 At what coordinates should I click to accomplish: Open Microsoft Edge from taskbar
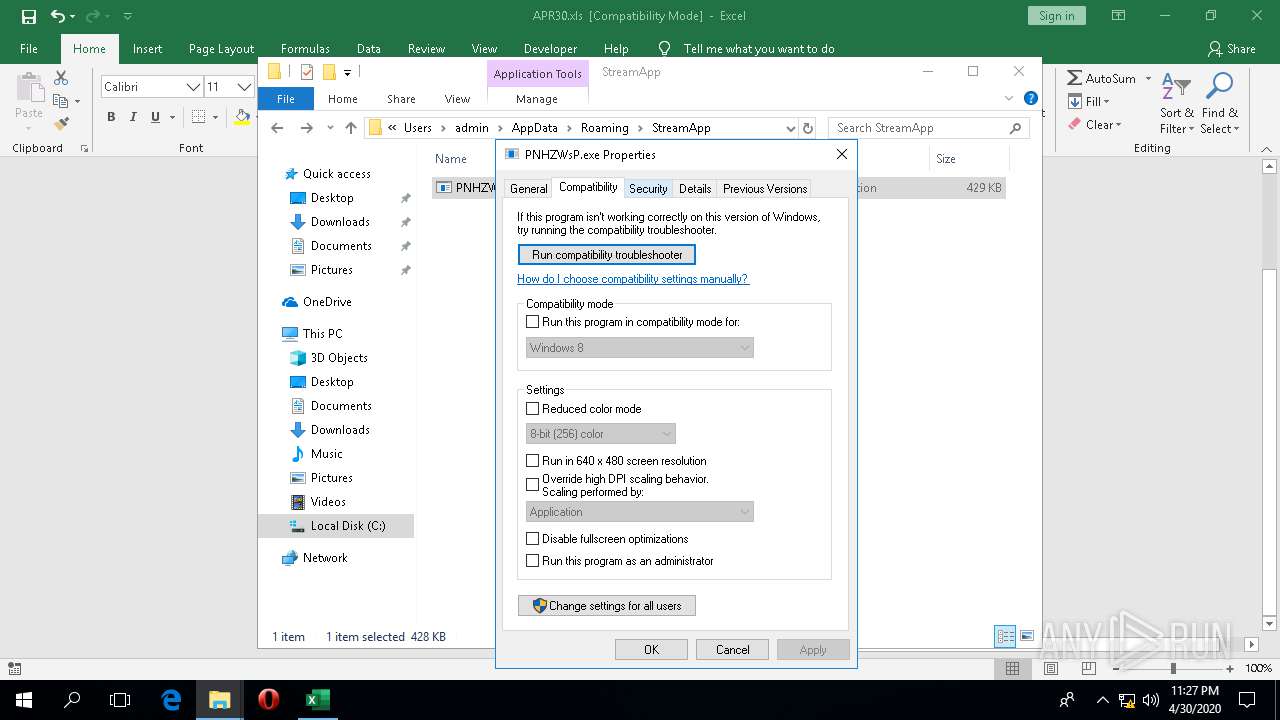(x=171, y=700)
